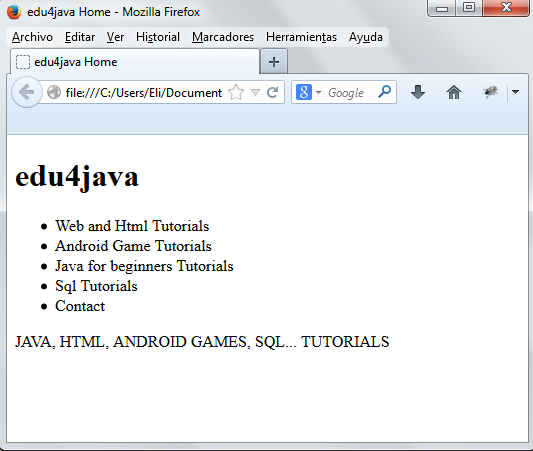Expand the URL history dropdown arrow
This screenshot has height=451, width=533.
tap(255, 92)
